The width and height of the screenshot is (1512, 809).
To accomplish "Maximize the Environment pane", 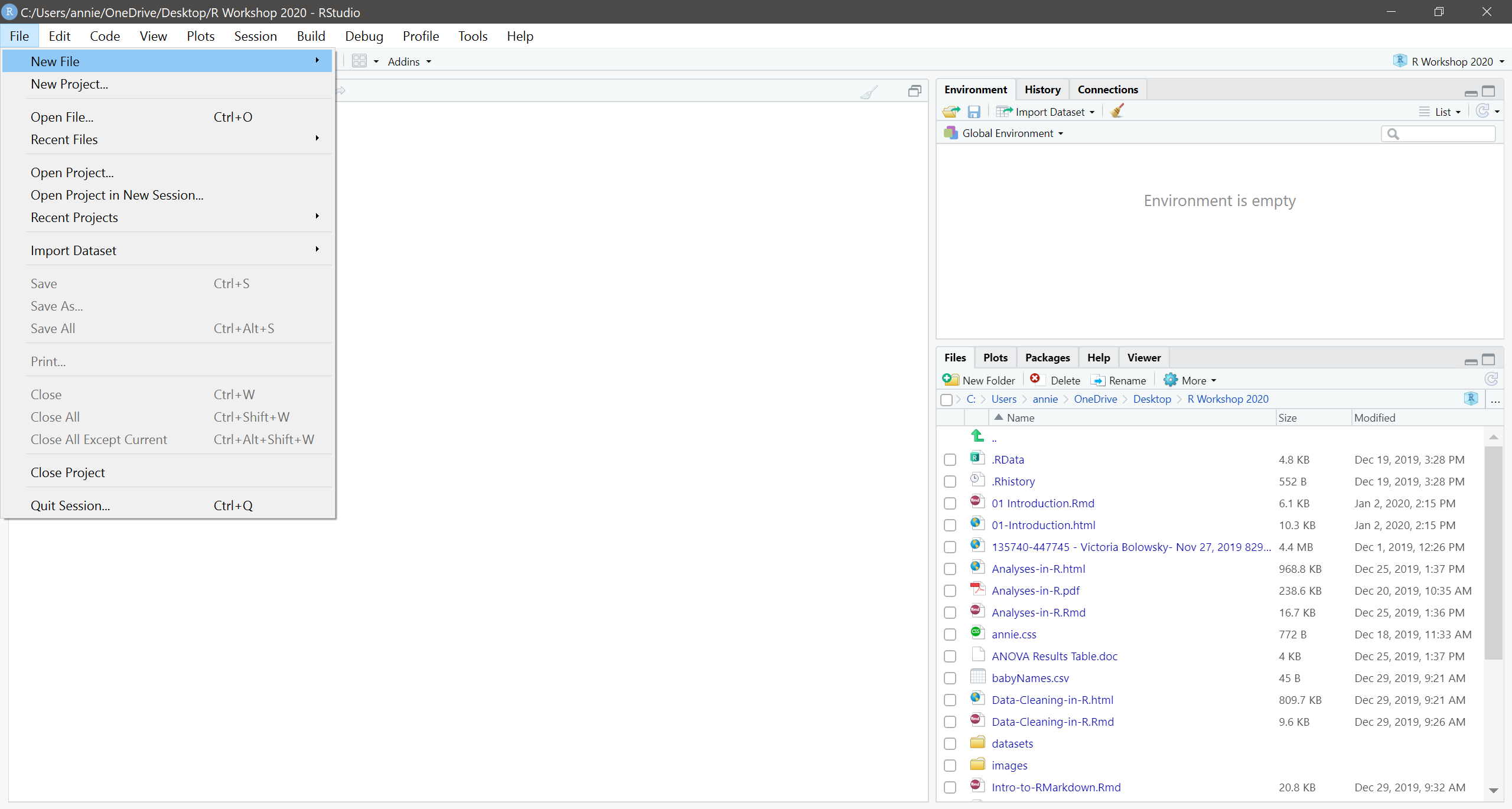I will point(1489,92).
